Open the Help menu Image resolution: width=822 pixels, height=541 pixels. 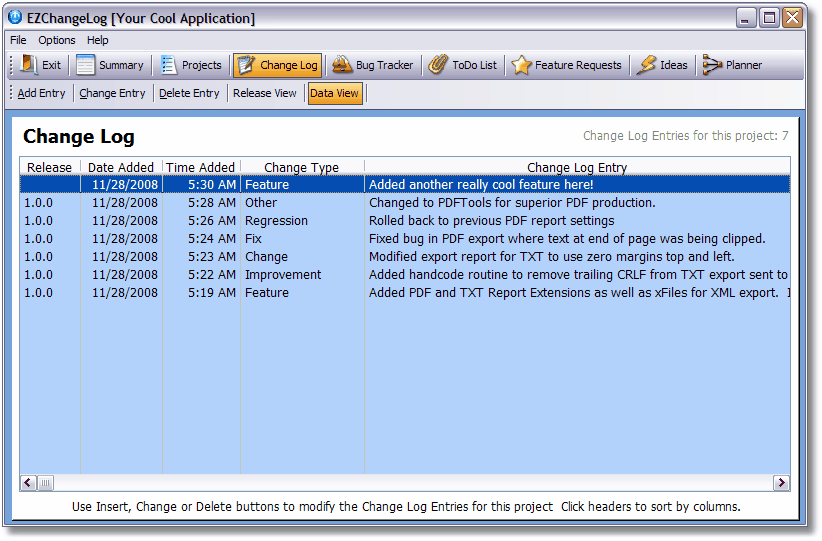tap(98, 40)
